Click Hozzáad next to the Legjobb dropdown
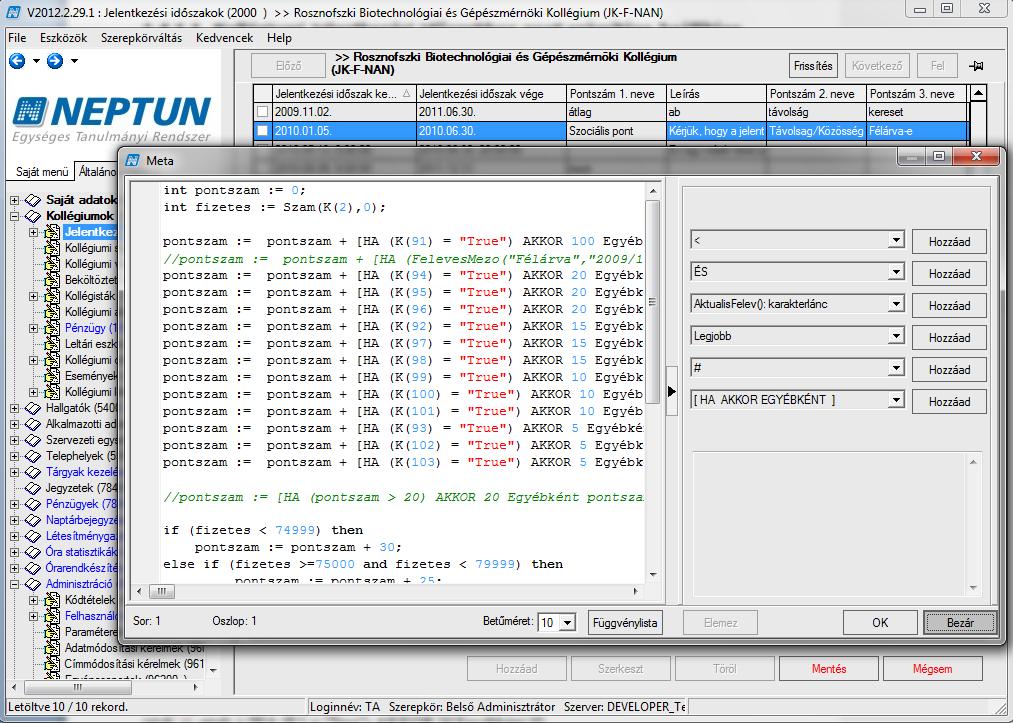This screenshot has height=723, width=1013. pos(949,338)
